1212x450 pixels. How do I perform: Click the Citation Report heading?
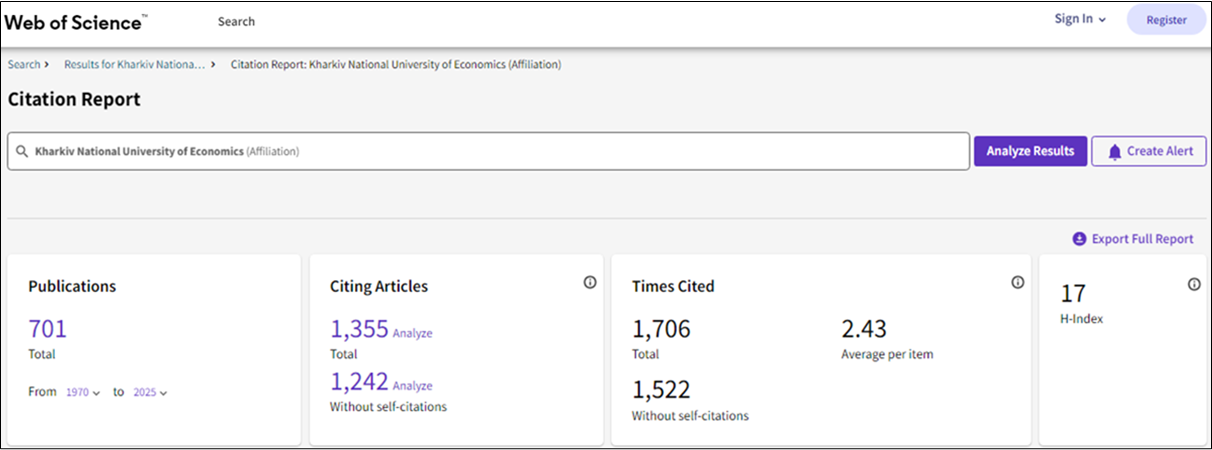74,100
